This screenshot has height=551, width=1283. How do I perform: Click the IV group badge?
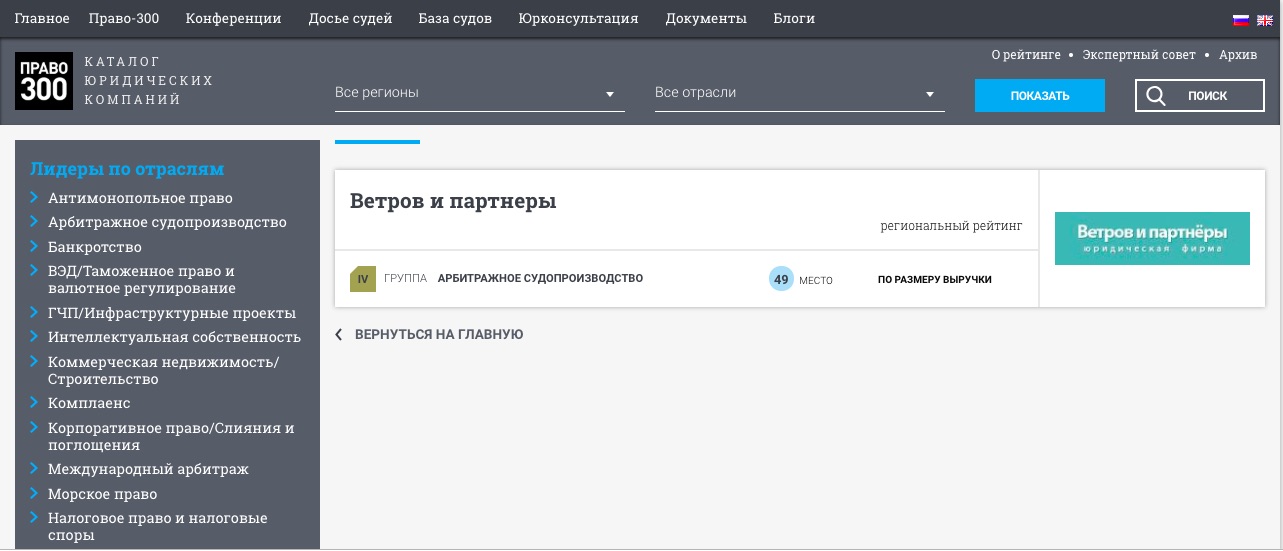pos(363,279)
